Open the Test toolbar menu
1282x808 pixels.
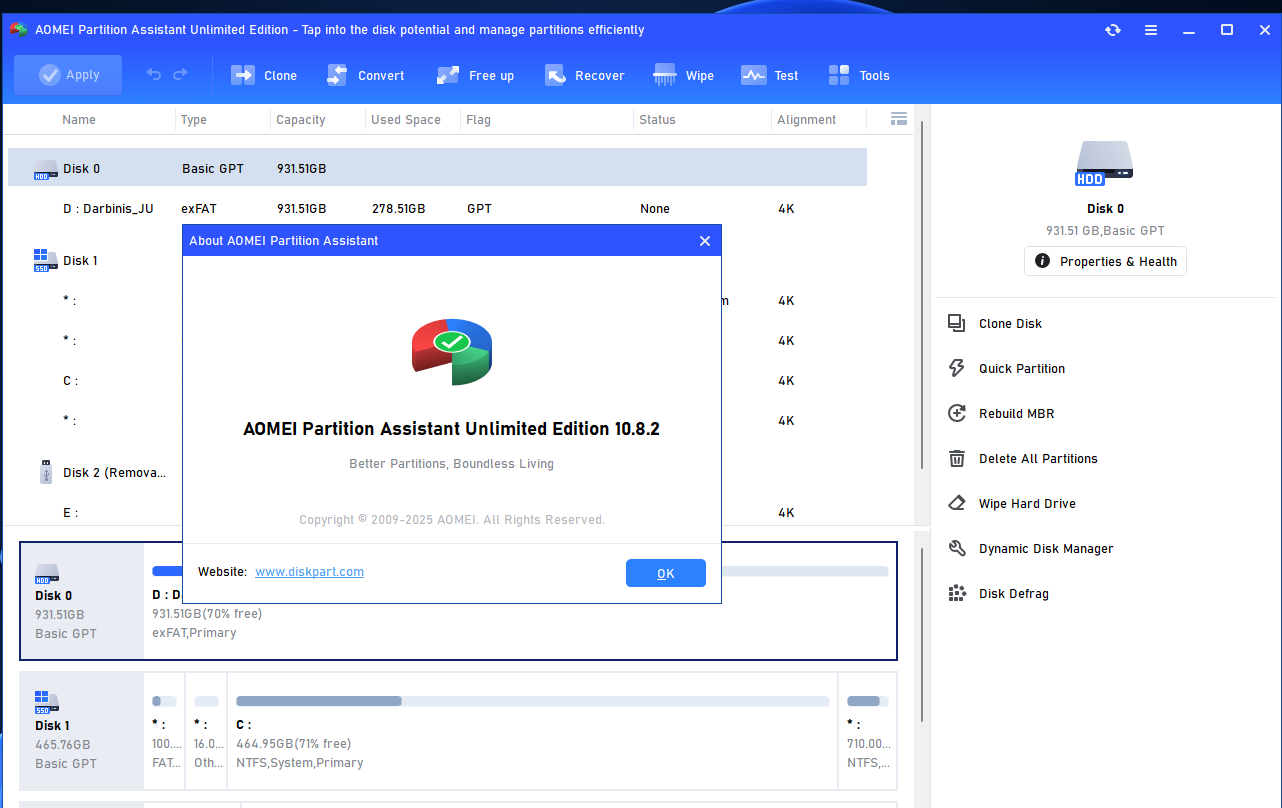(770, 75)
